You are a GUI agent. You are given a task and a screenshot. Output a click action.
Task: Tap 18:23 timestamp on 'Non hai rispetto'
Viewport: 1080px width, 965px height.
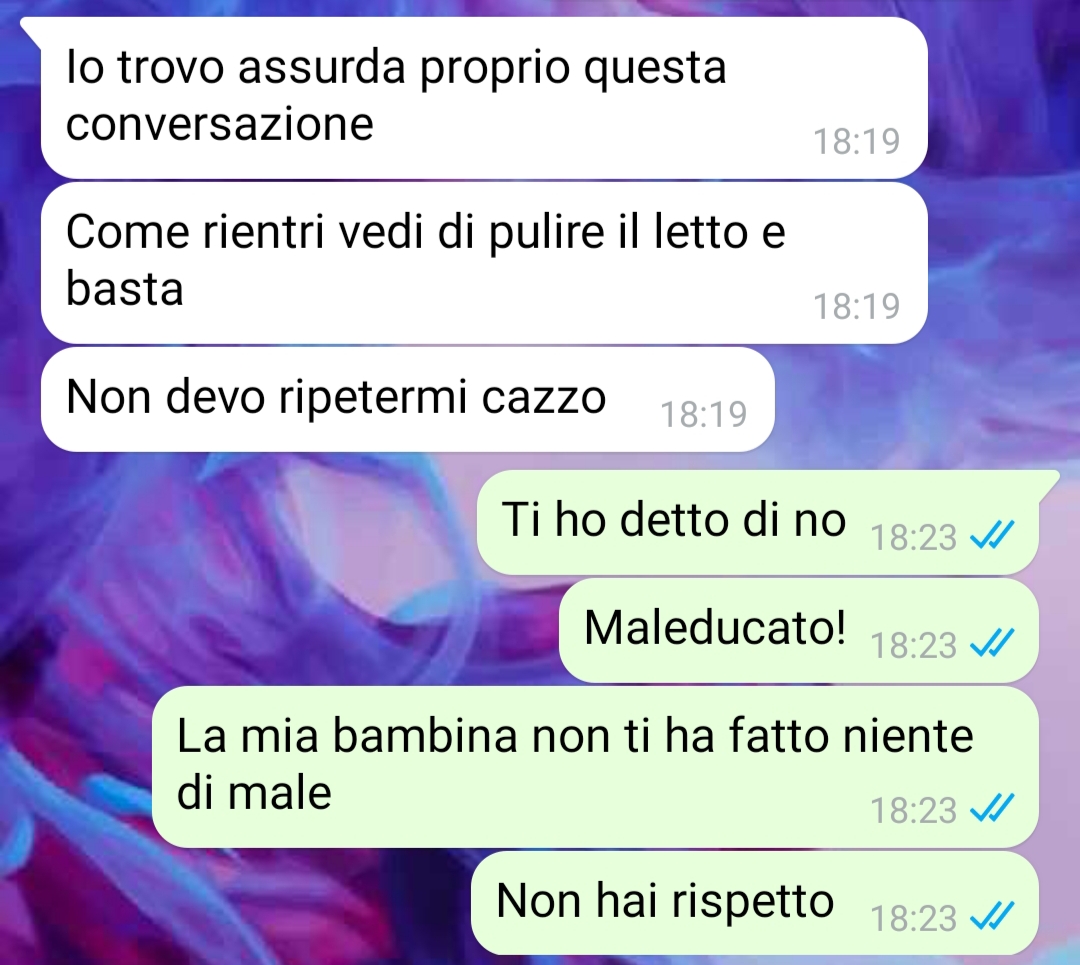coord(913,919)
